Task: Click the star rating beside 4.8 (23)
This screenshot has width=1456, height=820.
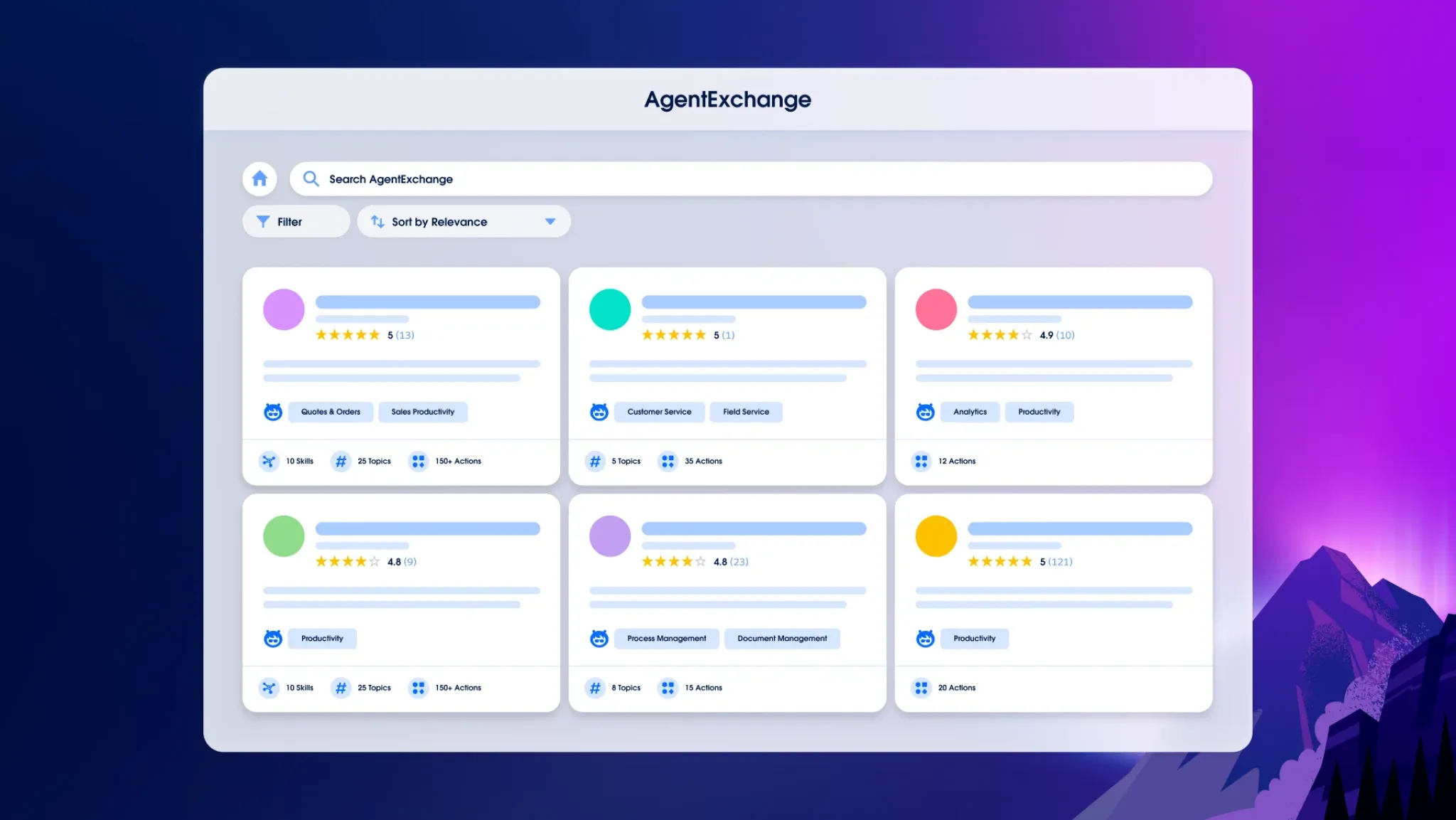Action: click(674, 562)
